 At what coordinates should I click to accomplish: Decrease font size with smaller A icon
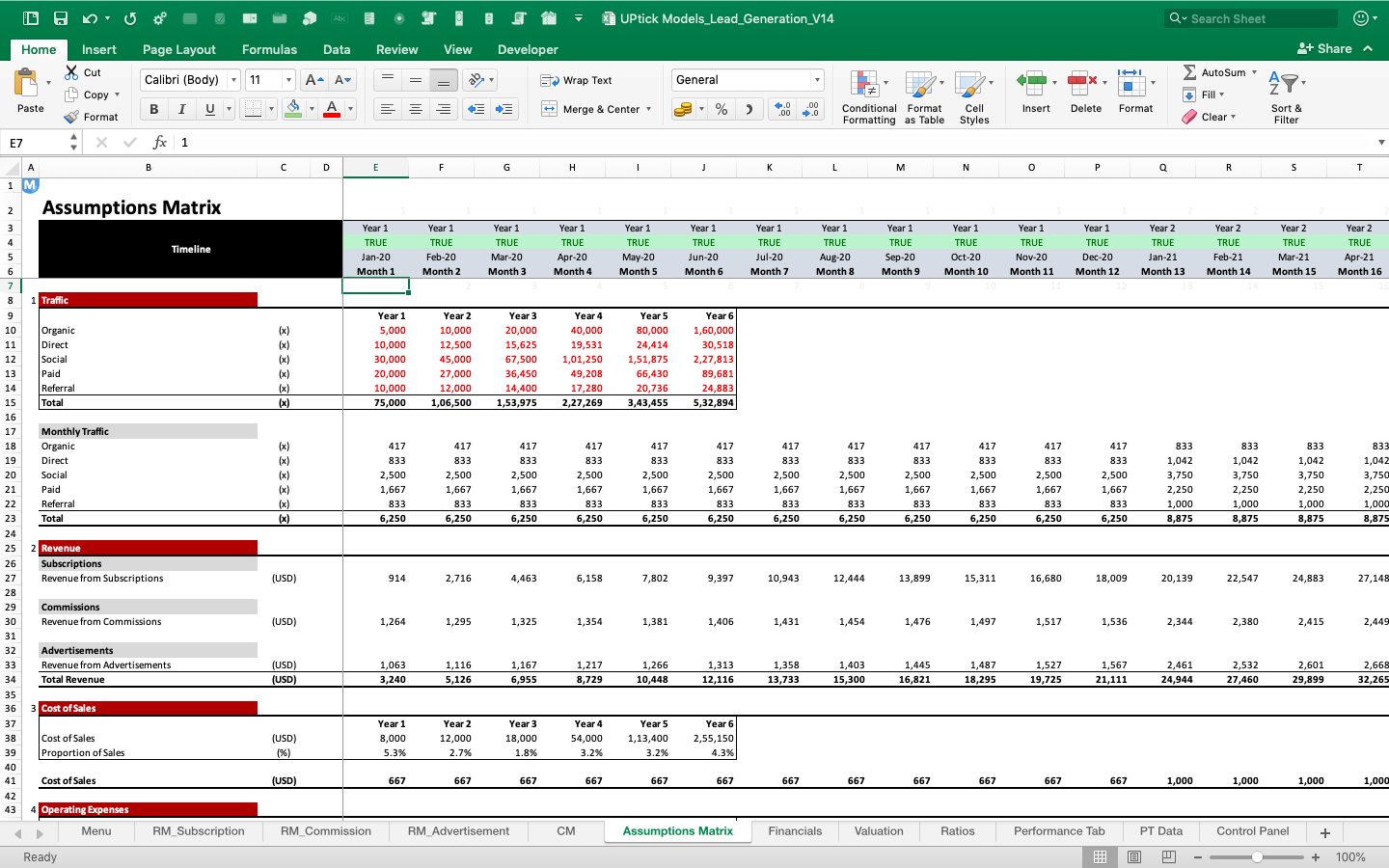point(342,80)
